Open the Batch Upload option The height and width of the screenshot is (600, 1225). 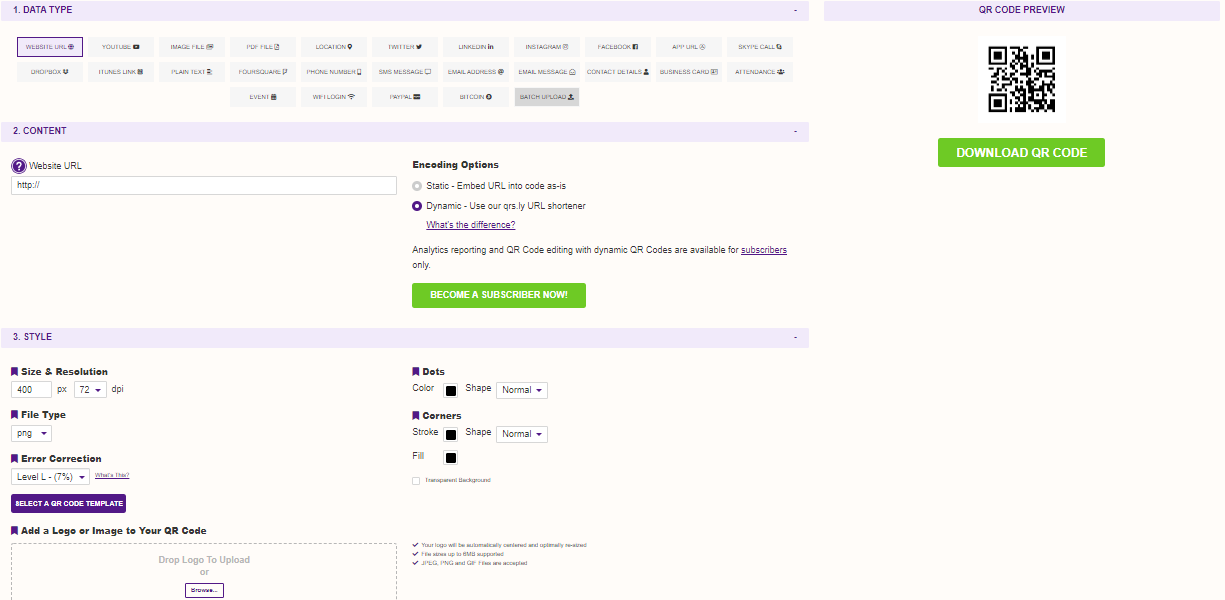(547, 97)
